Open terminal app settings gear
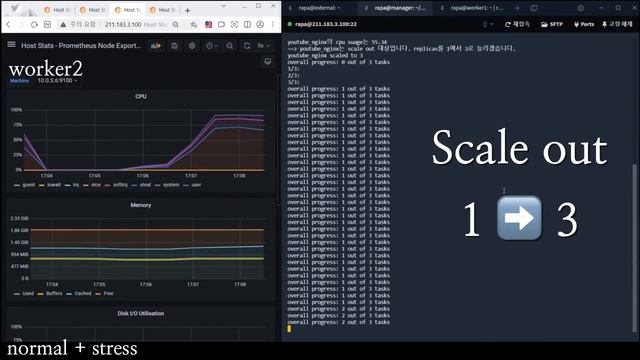Image resolution: width=640 pixels, height=360 pixels. (x=580, y=8)
